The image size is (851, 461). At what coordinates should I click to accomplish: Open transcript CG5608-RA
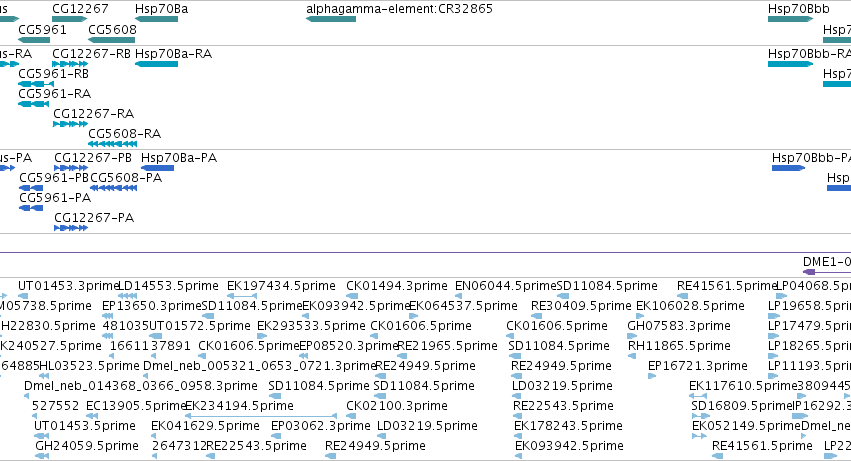click(x=124, y=134)
